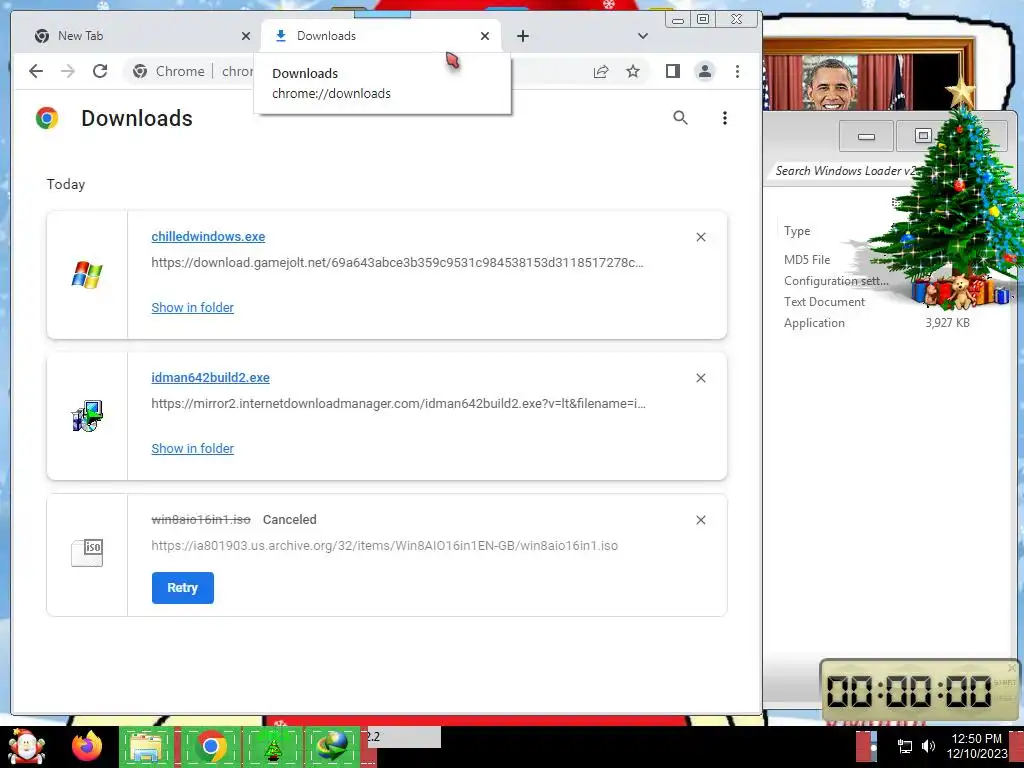1024x768 pixels.
Task: Close the New Tab tab
Action: (x=246, y=36)
